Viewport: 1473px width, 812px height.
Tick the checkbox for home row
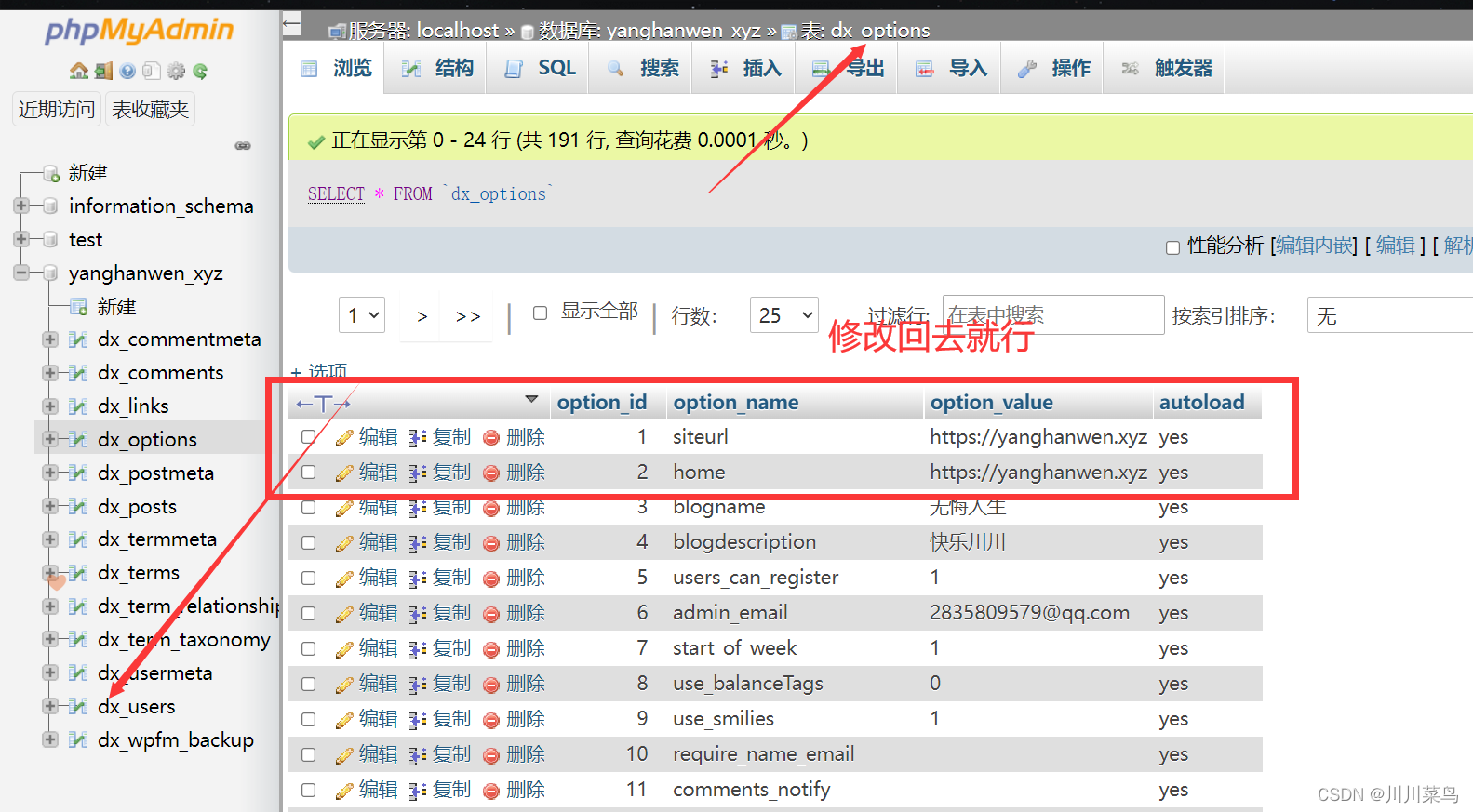309,473
